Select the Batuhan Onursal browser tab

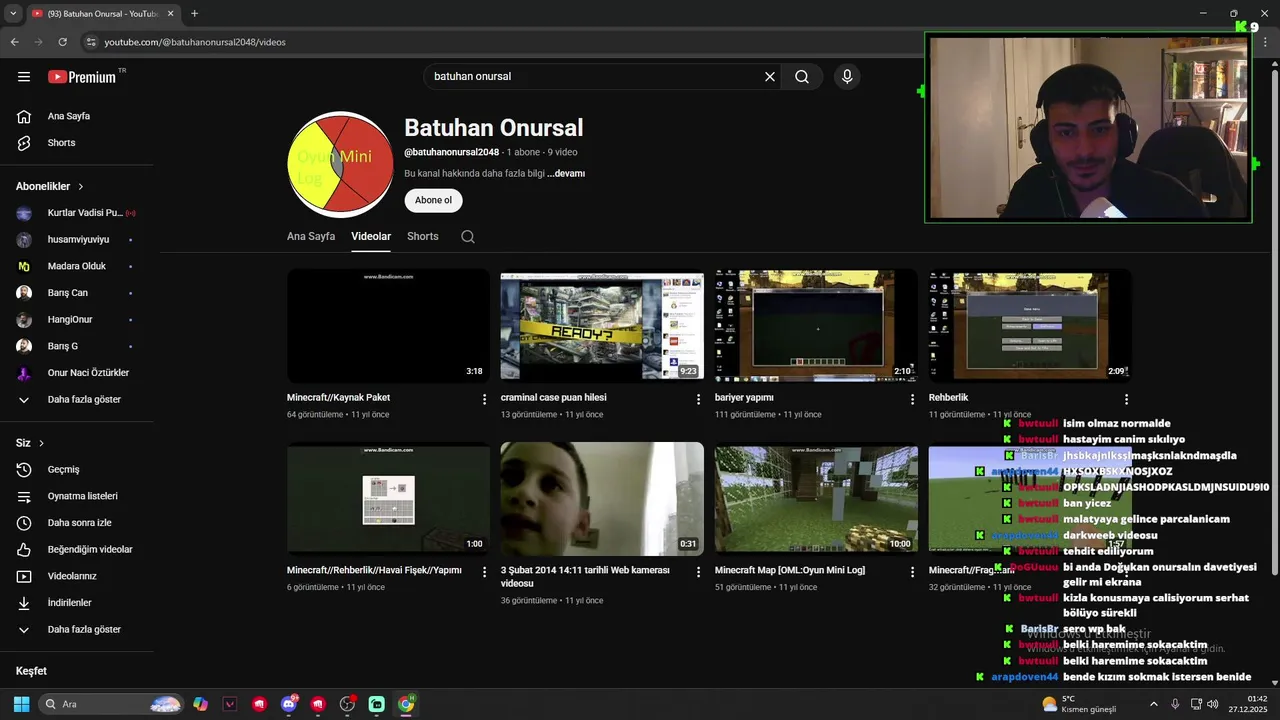102,14
